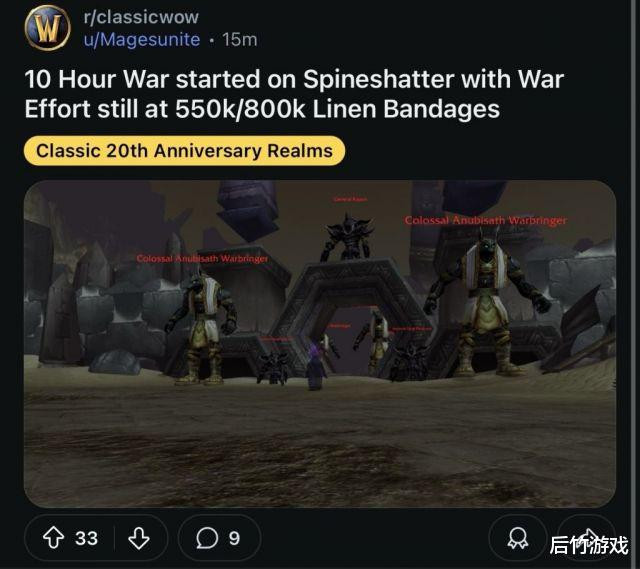Open comments via the speech bubble icon
The height and width of the screenshot is (569, 640).
point(207,538)
